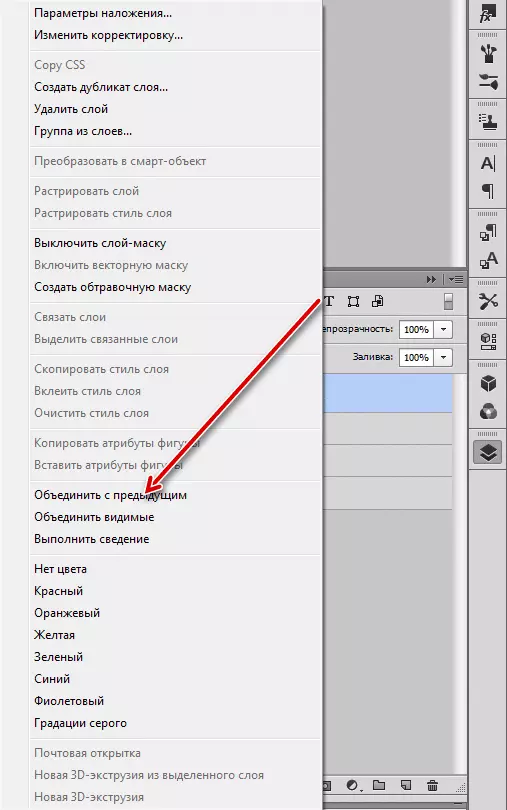Viewport: 507px width, 810px height.
Task: Toggle the smart object filter icon
Action: [x=378, y=301]
